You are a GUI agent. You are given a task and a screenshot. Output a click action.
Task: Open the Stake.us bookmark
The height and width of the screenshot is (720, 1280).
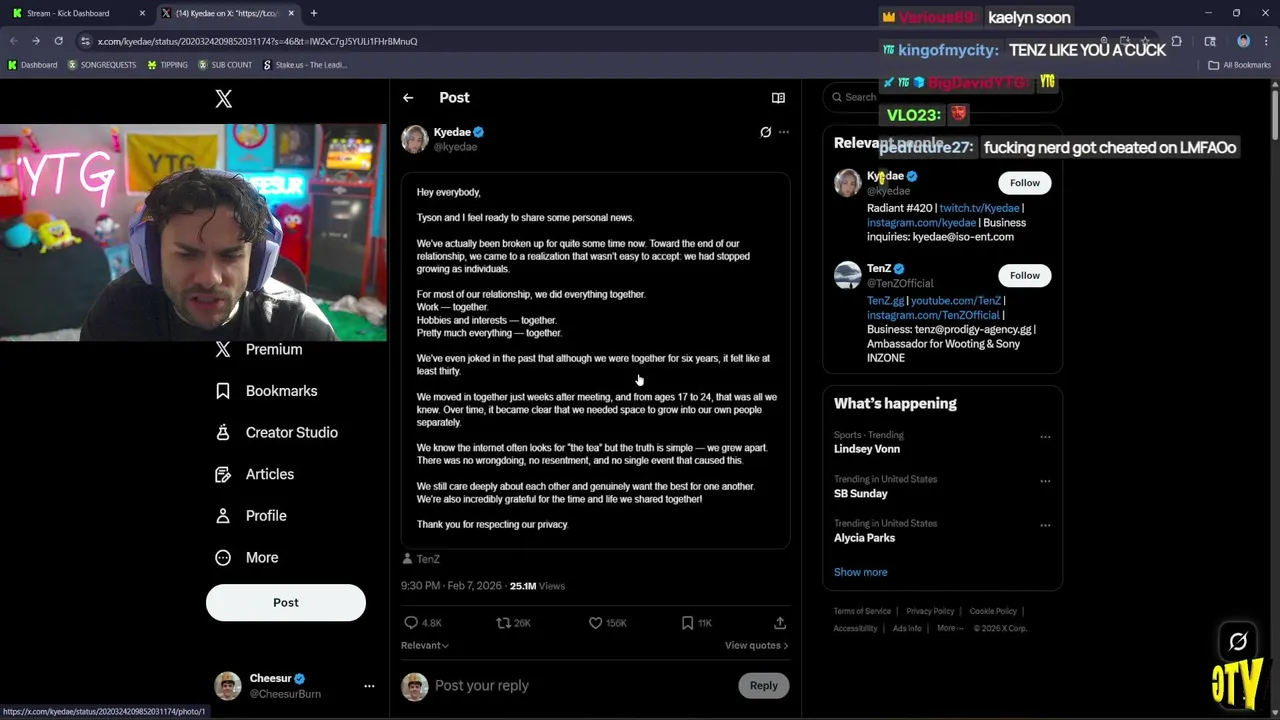point(304,65)
